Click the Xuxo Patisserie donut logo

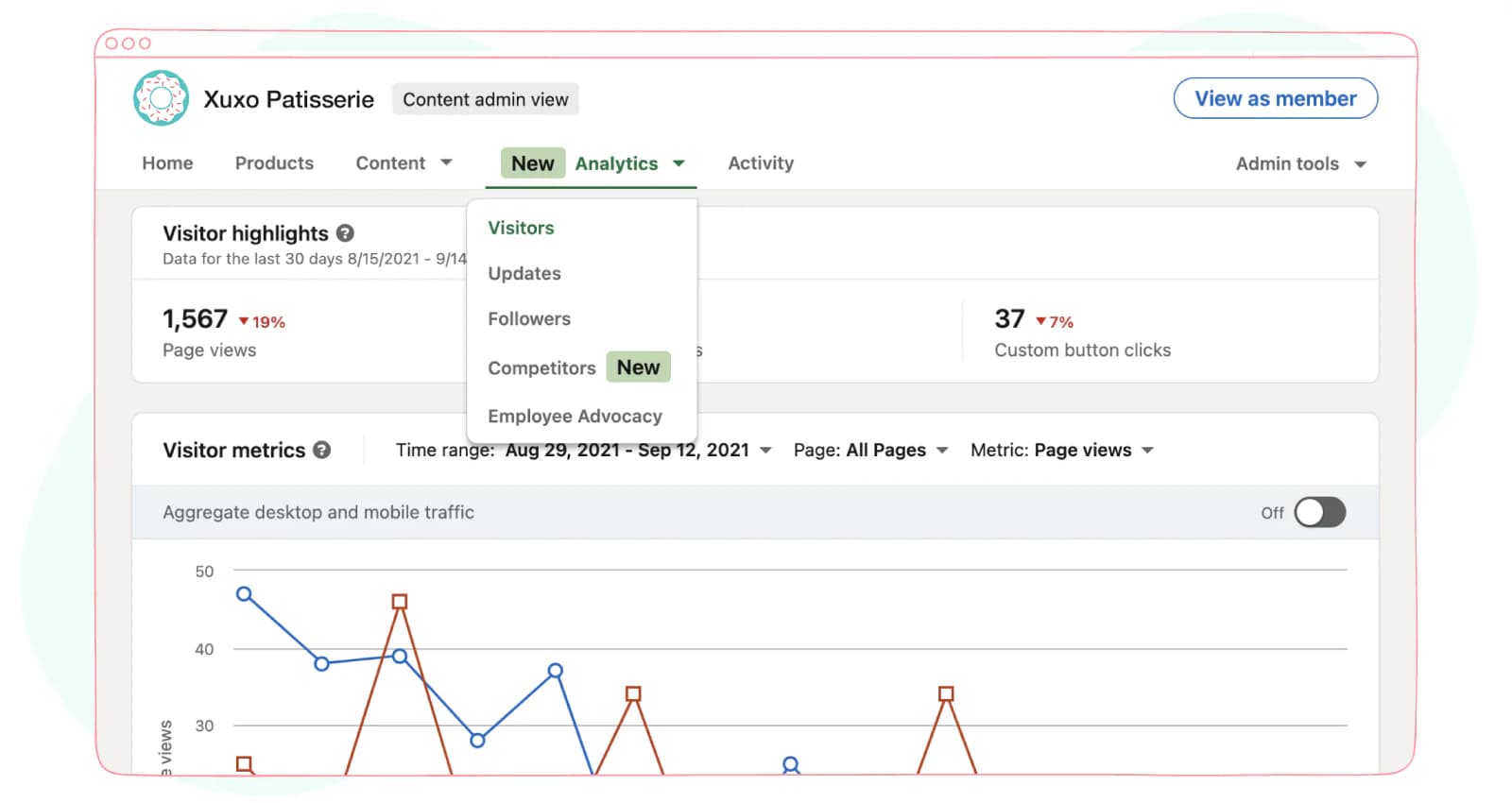162,98
